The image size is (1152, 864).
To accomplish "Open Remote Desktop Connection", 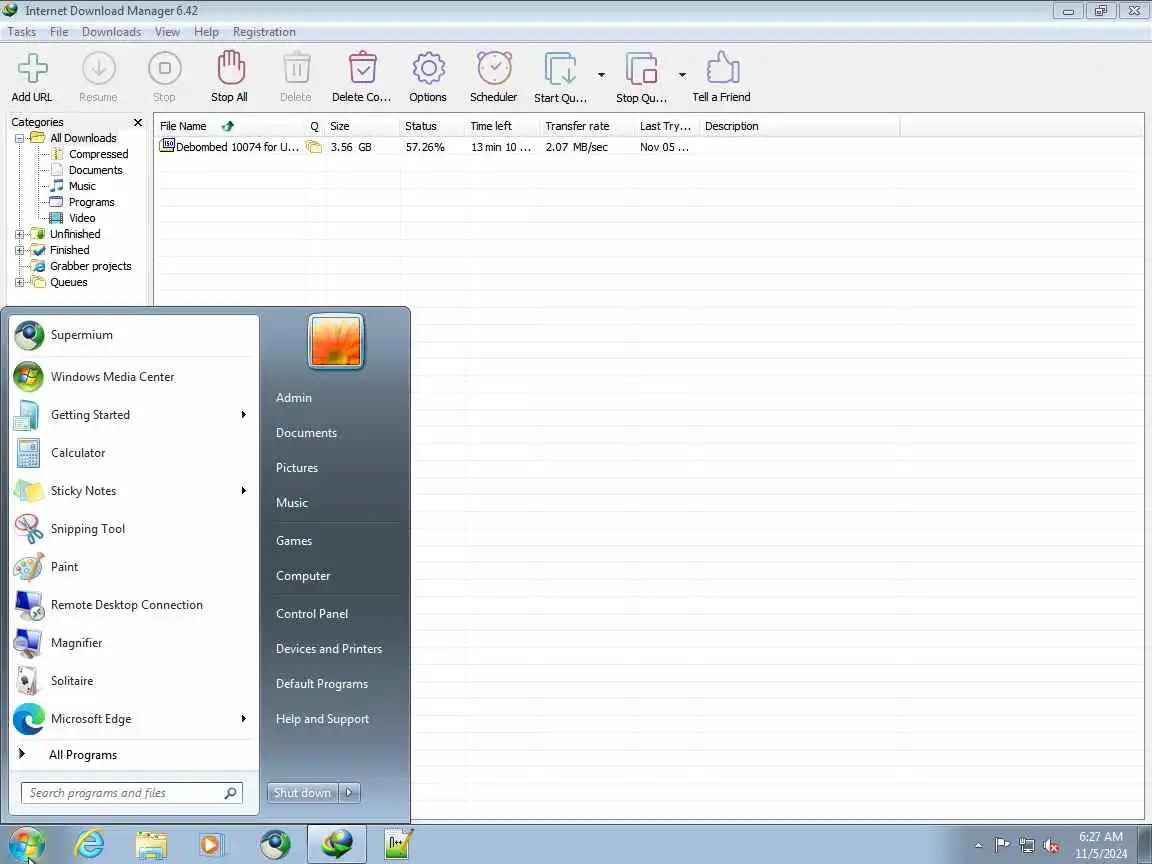I will pos(134,605).
